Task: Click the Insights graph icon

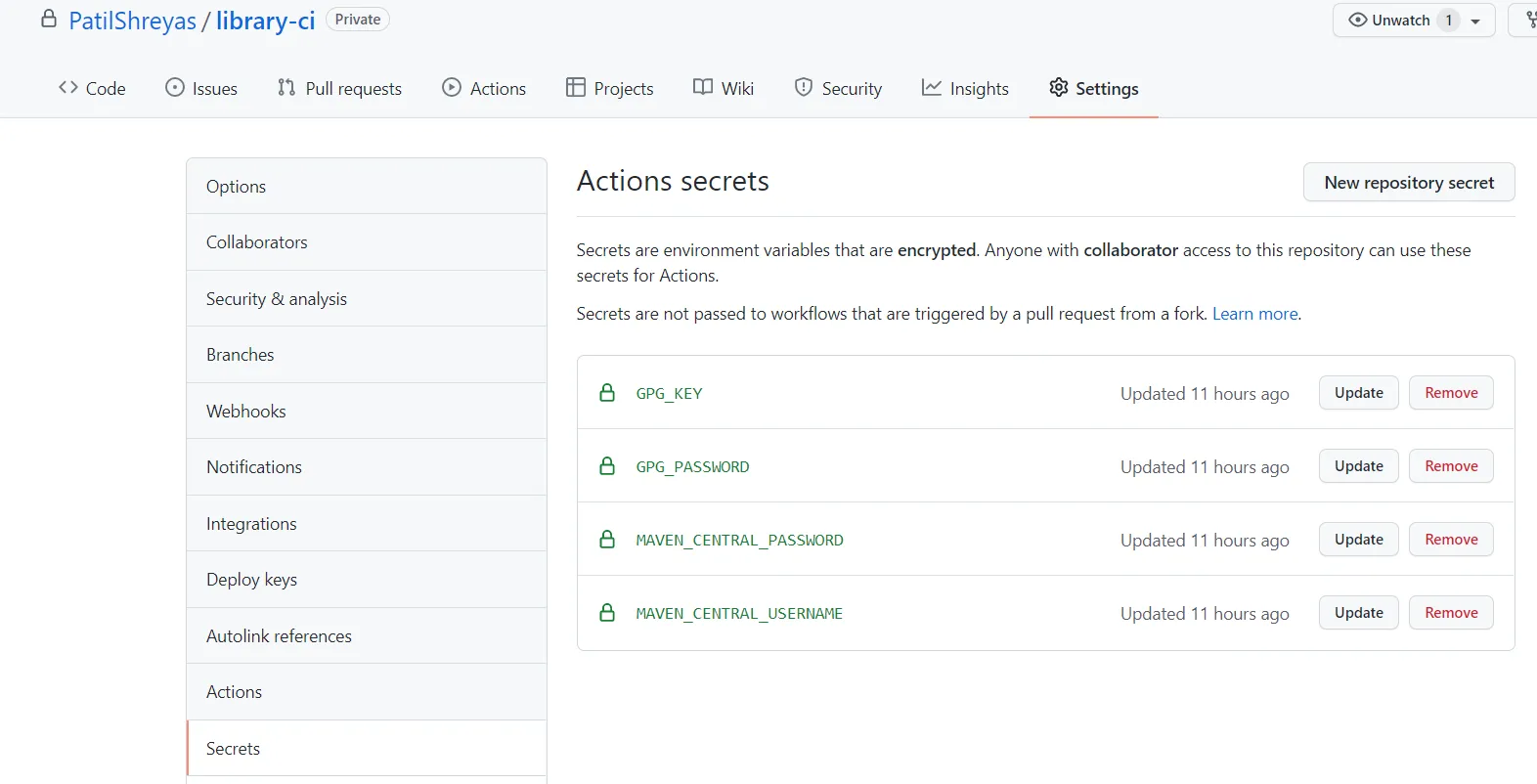Action: (932, 87)
